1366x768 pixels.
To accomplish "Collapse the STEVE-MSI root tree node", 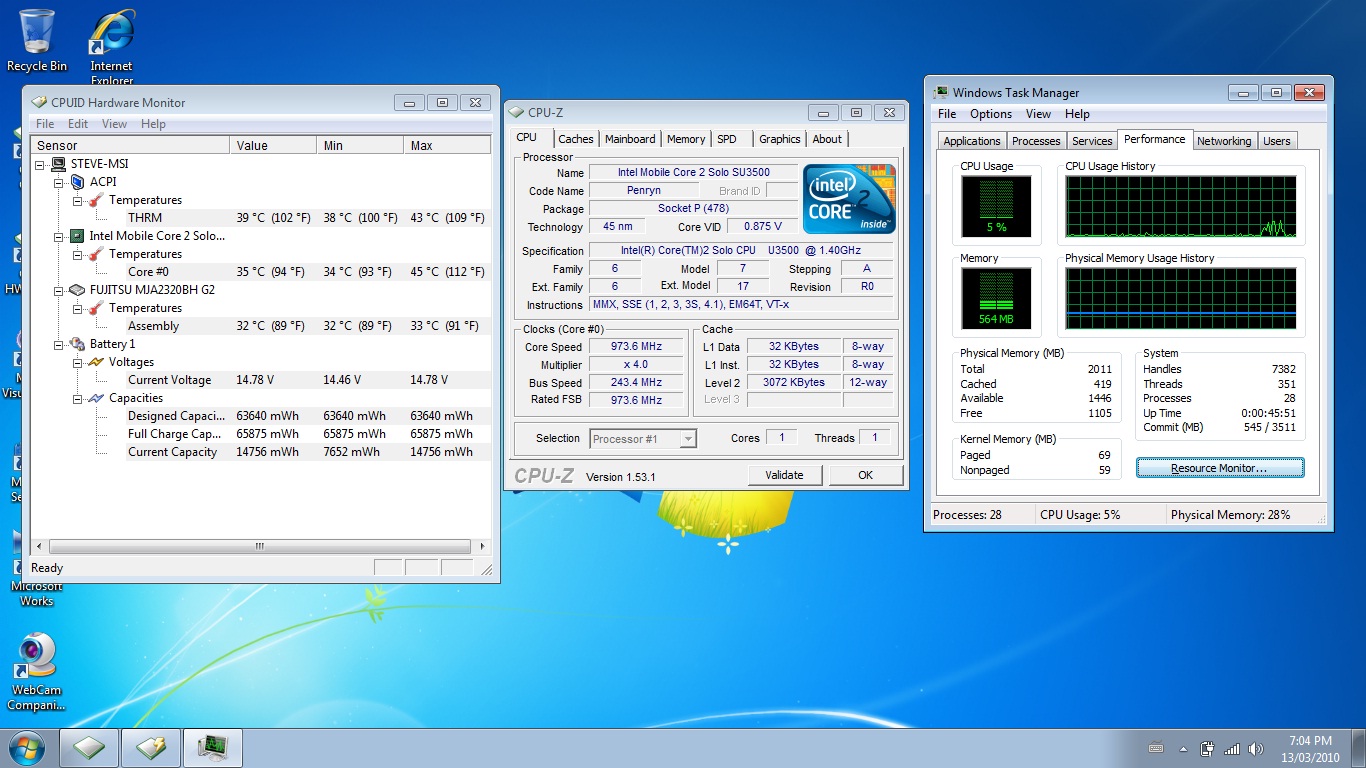I will pos(40,164).
